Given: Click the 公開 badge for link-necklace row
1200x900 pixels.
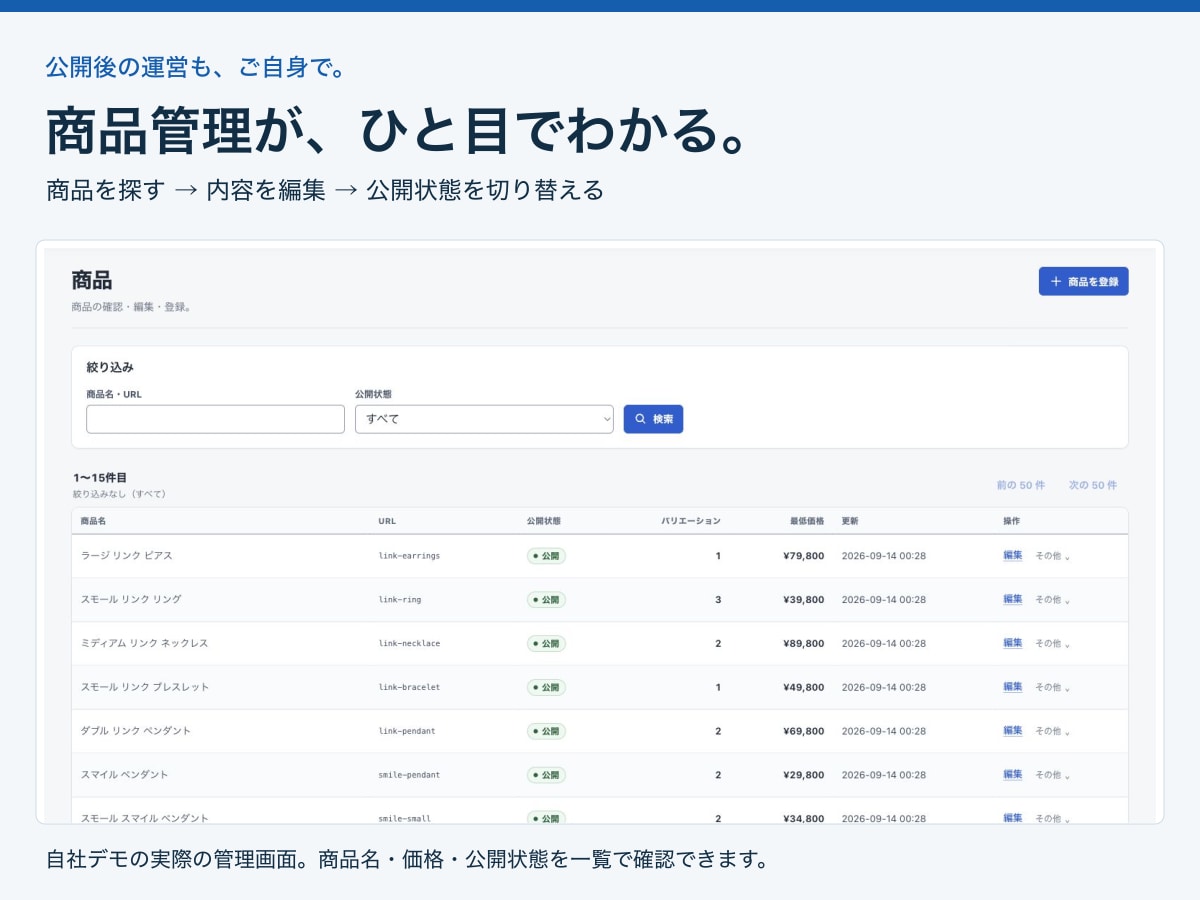Looking at the screenshot, I should coord(546,644).
